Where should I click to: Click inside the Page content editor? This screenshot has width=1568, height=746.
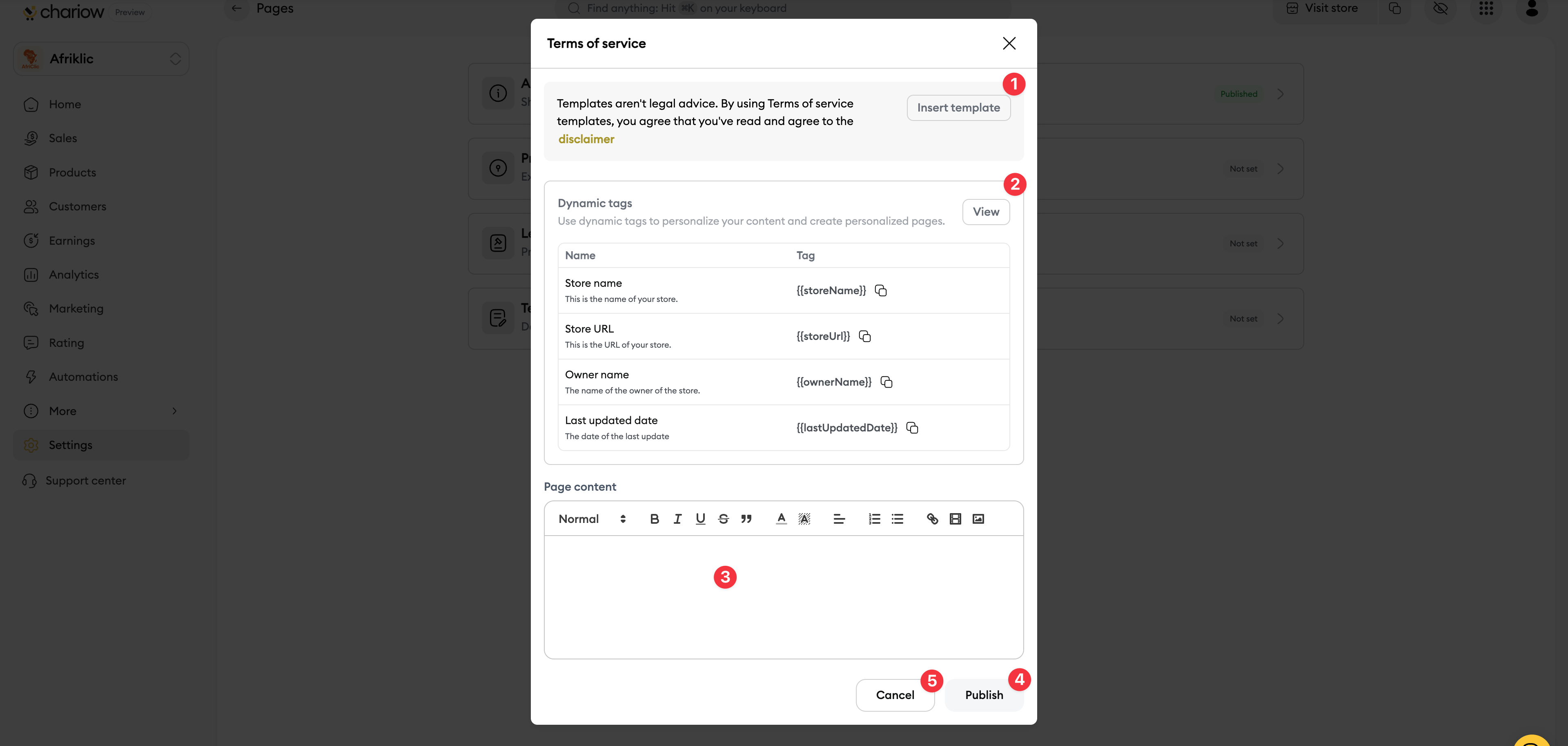pyautogui.click(x=784, y=597)
